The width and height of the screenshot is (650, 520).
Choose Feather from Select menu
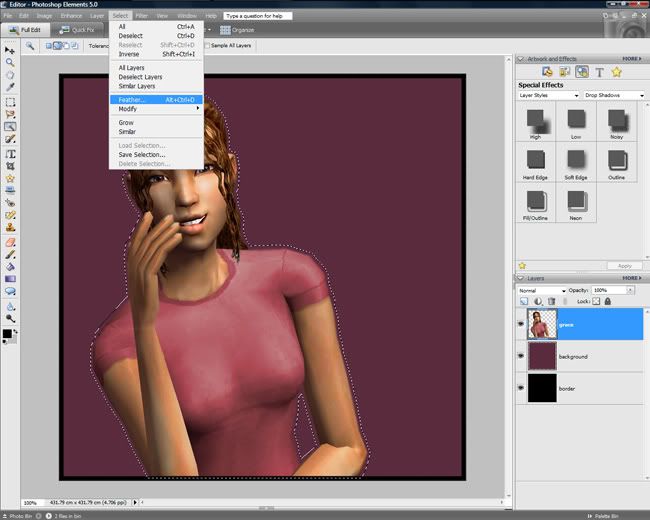156,100
